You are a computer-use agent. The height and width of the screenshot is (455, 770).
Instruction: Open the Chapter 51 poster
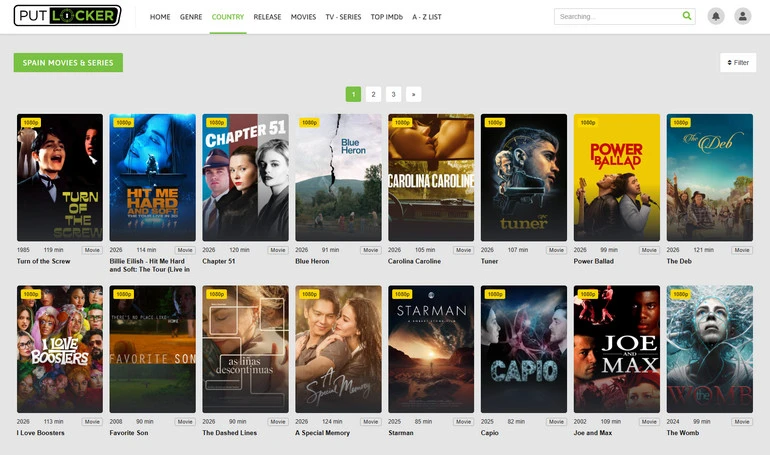(246, 177)
